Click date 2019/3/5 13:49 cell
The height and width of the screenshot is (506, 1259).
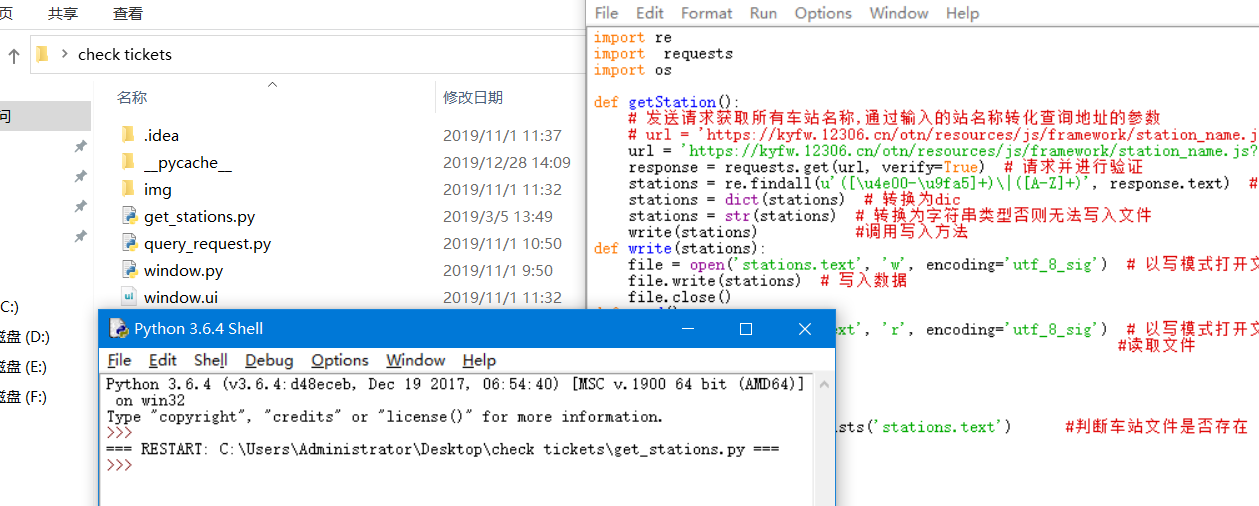[x=499, y=216]
